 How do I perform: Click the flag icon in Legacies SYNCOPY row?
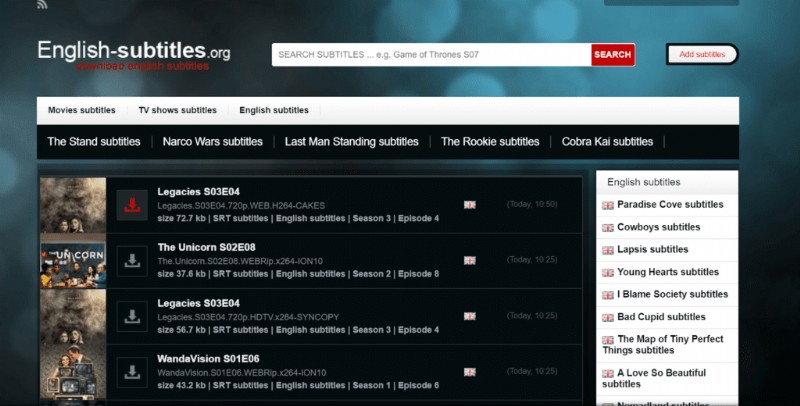coord(470,316)
